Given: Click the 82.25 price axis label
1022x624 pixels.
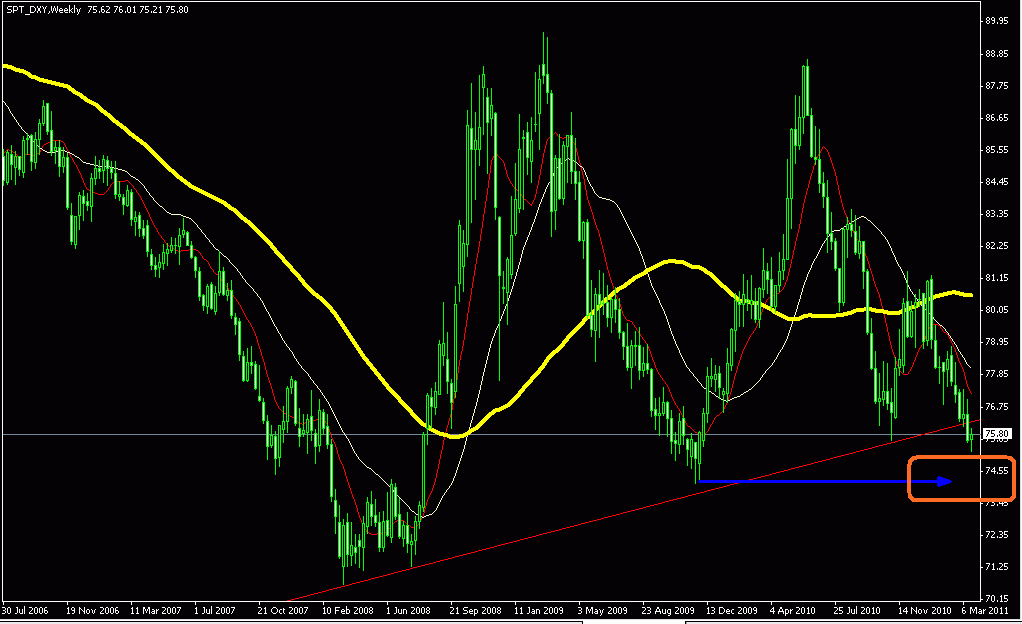Looking at the screenshot, I should [997, 245].
